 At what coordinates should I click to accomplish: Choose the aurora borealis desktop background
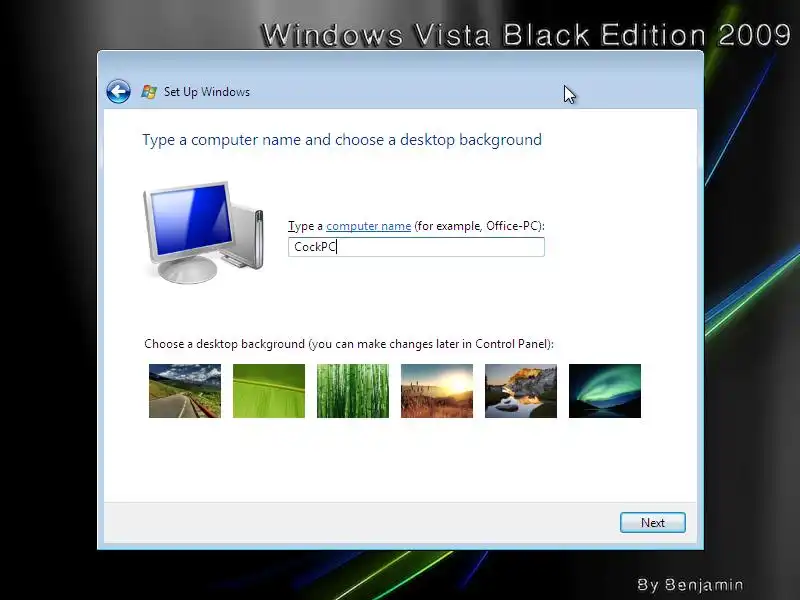(605, 391)
